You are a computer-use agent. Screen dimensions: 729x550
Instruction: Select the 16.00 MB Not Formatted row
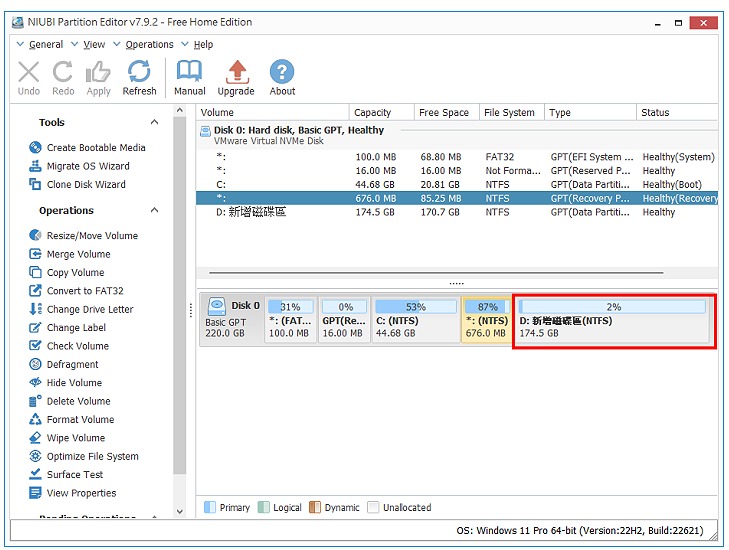point(457,171)
